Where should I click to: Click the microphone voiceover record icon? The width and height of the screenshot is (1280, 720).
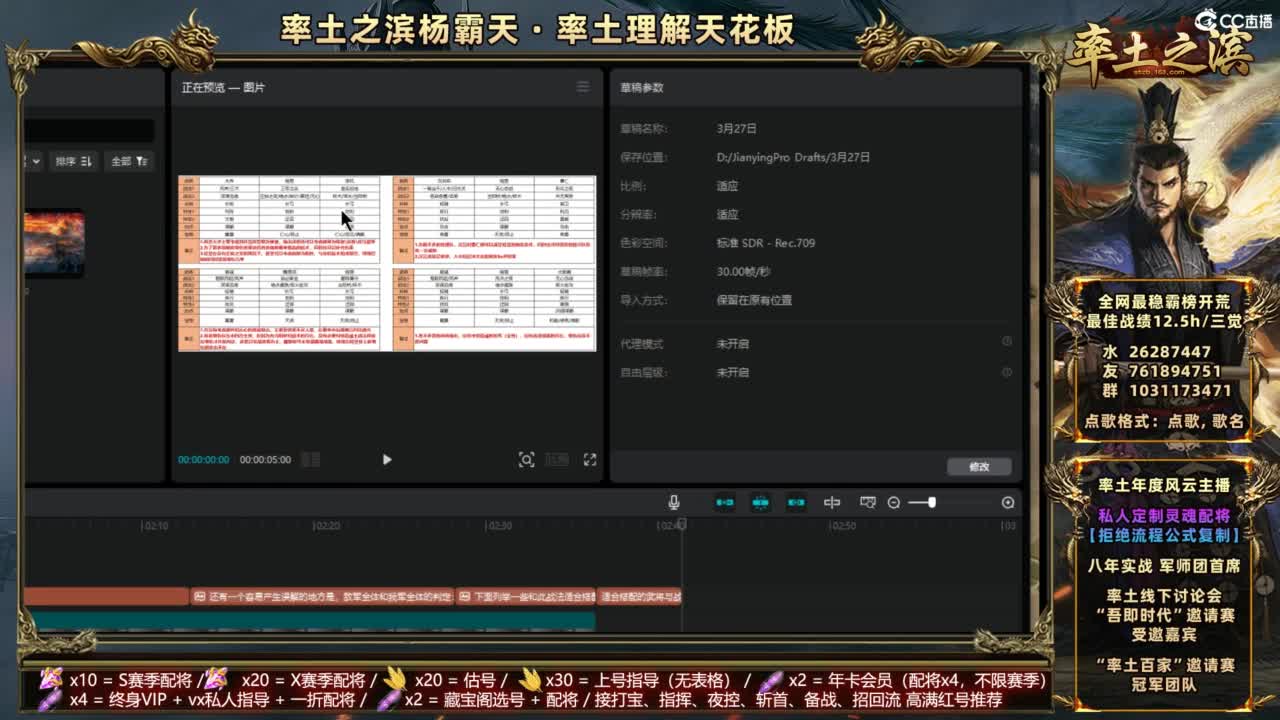[675, 503]
